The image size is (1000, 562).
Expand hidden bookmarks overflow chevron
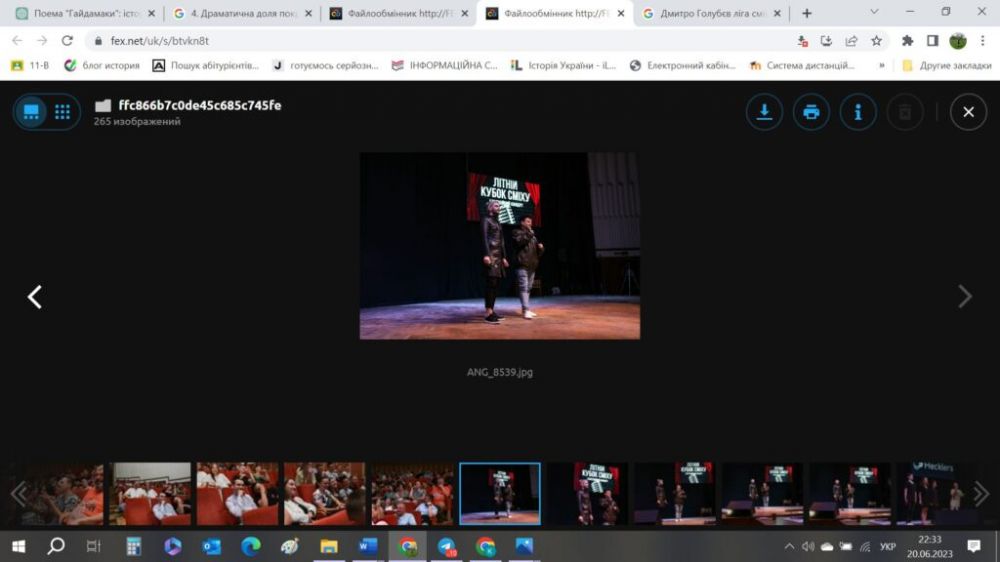pyautogui.click(x=881, y=66)
